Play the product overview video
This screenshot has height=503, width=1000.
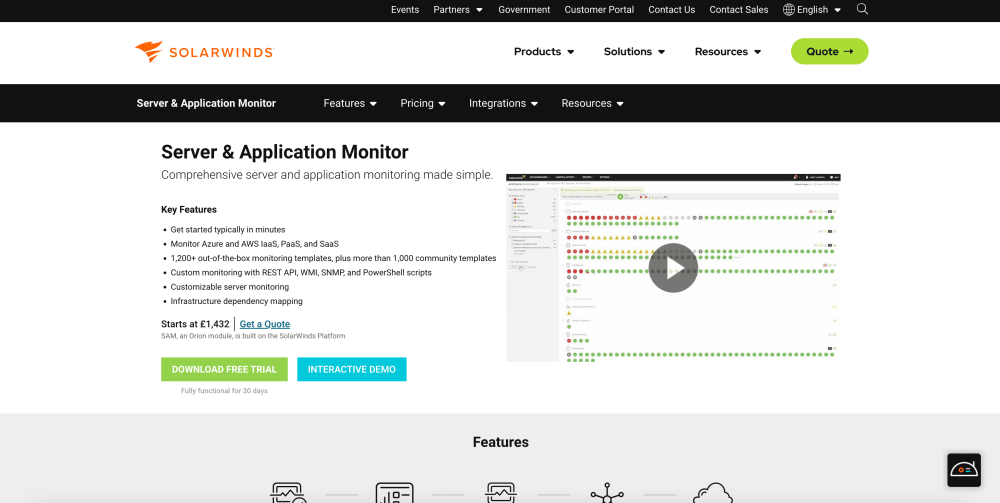coord(673,268)
